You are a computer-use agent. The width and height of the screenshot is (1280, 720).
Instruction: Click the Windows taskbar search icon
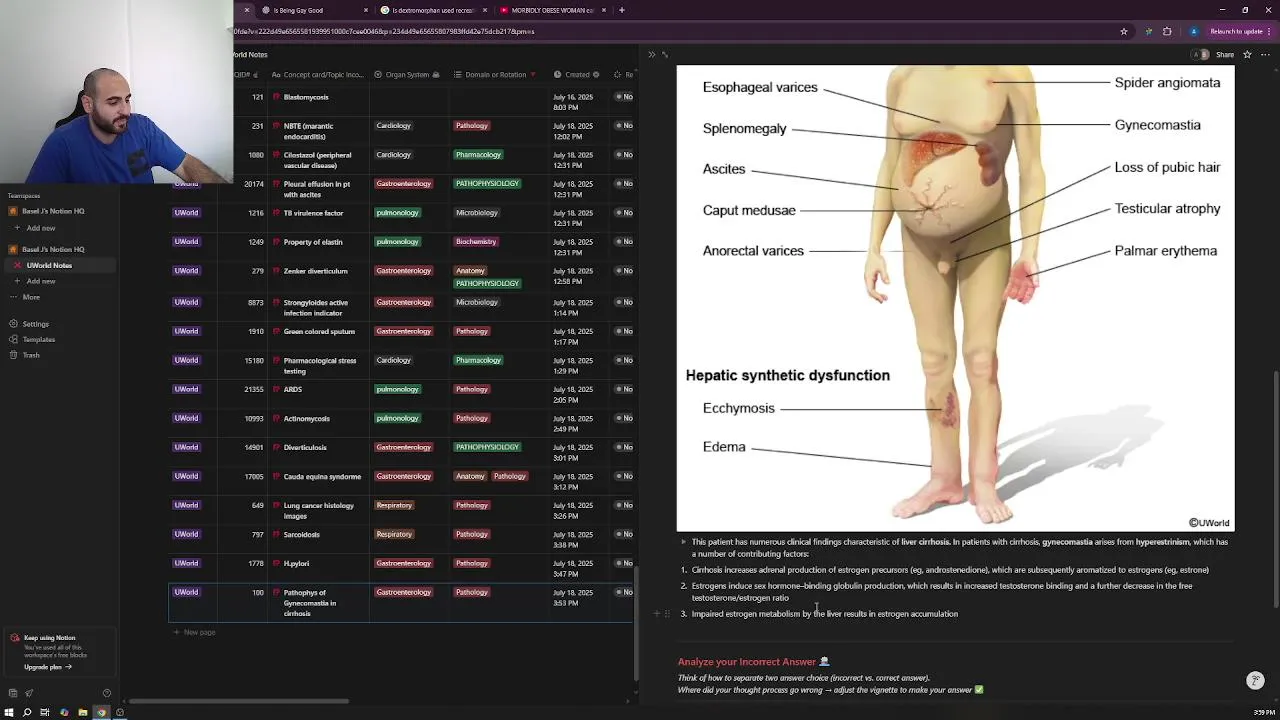[27, 712]
